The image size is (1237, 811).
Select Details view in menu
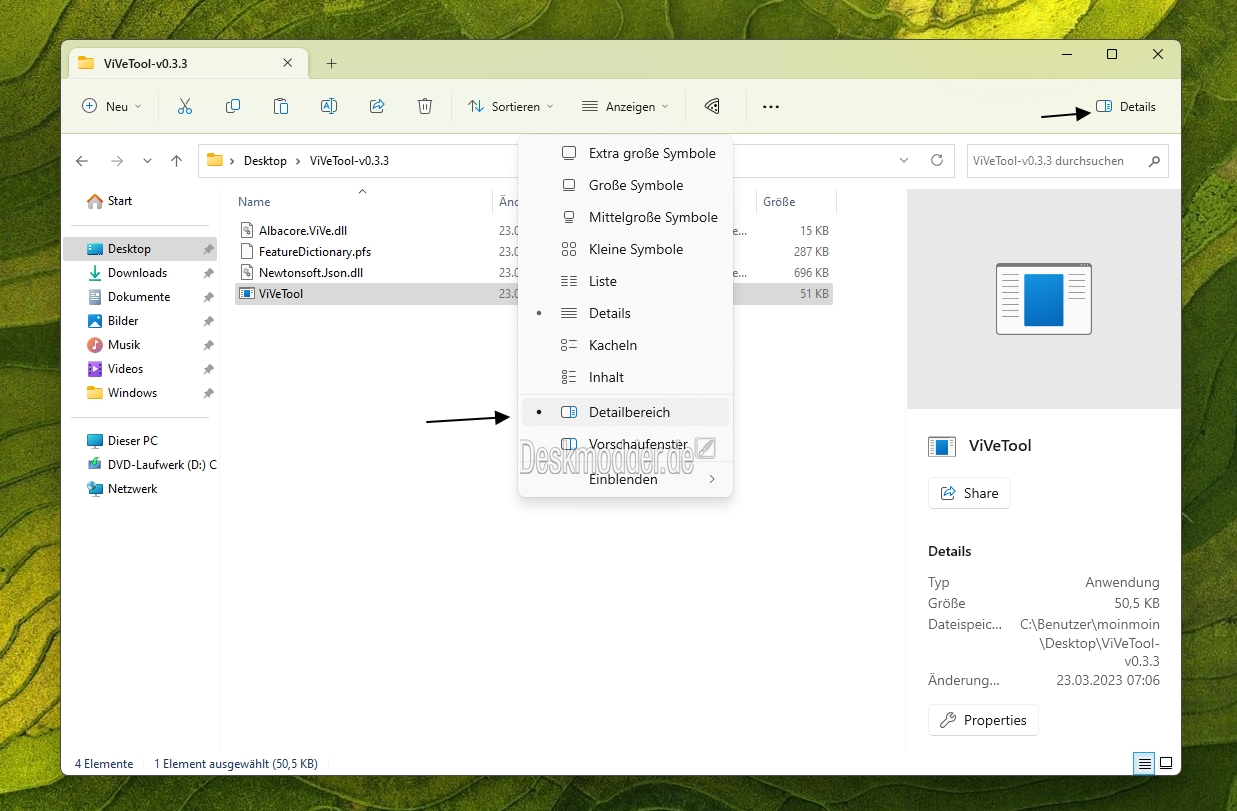[x=625, y=313]
